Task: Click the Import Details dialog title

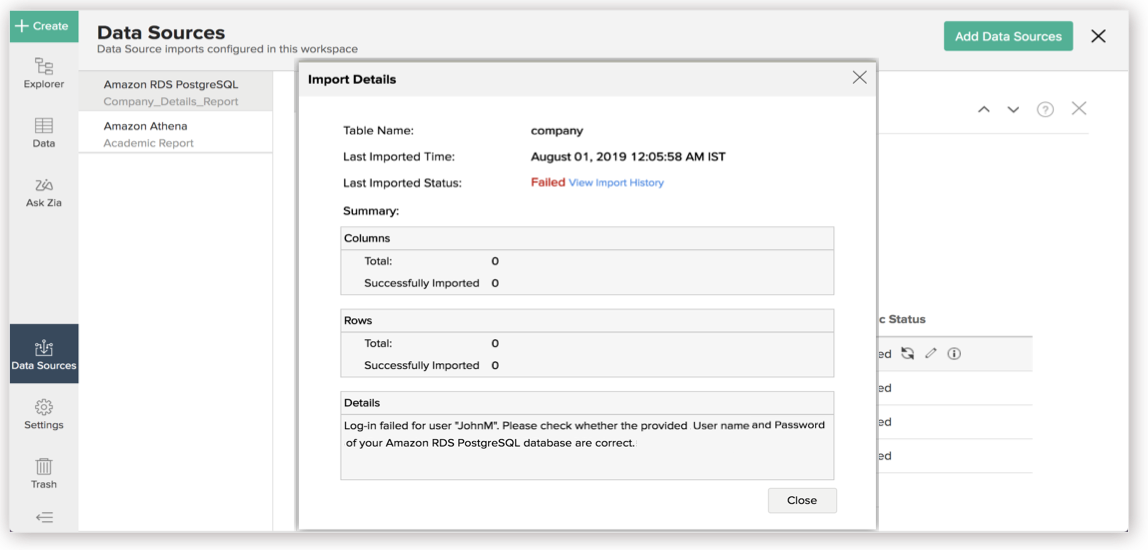Action: coord(352,79)
